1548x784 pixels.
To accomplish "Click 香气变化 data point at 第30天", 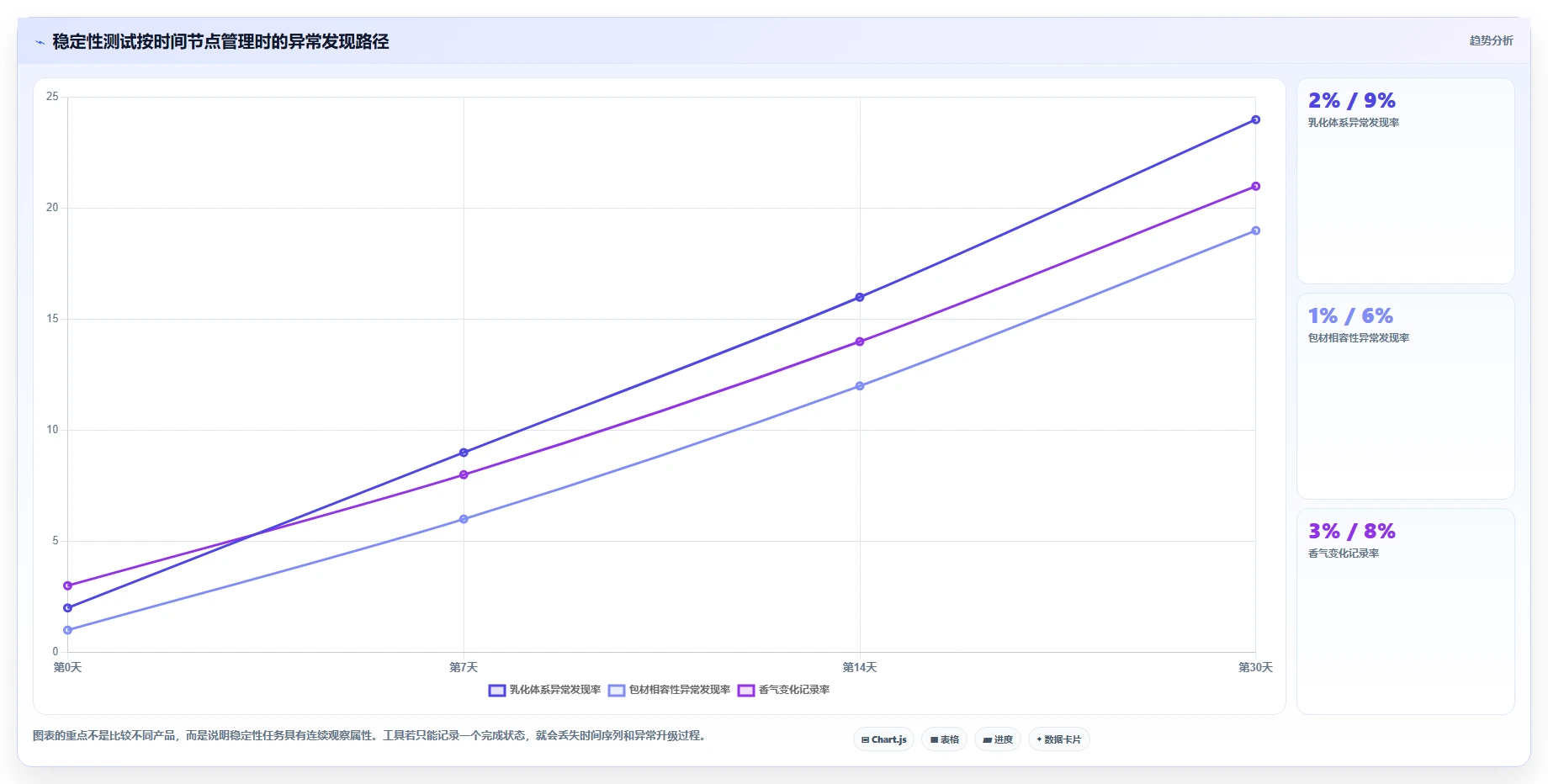I will [x=1255, y=186].
